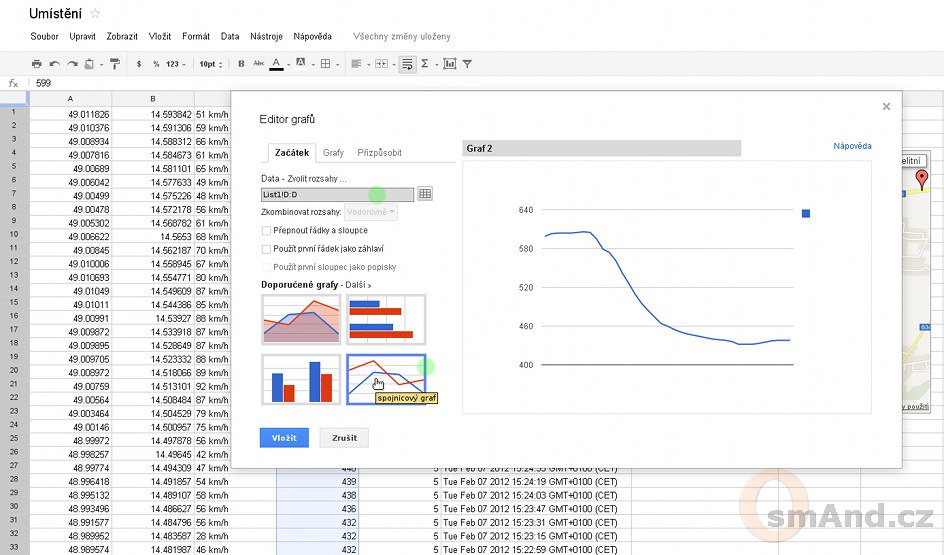Click the blue legend square in chart preview
Viewport: 944px width, 555px height.
pyautogui.click(x=806, y=214)
